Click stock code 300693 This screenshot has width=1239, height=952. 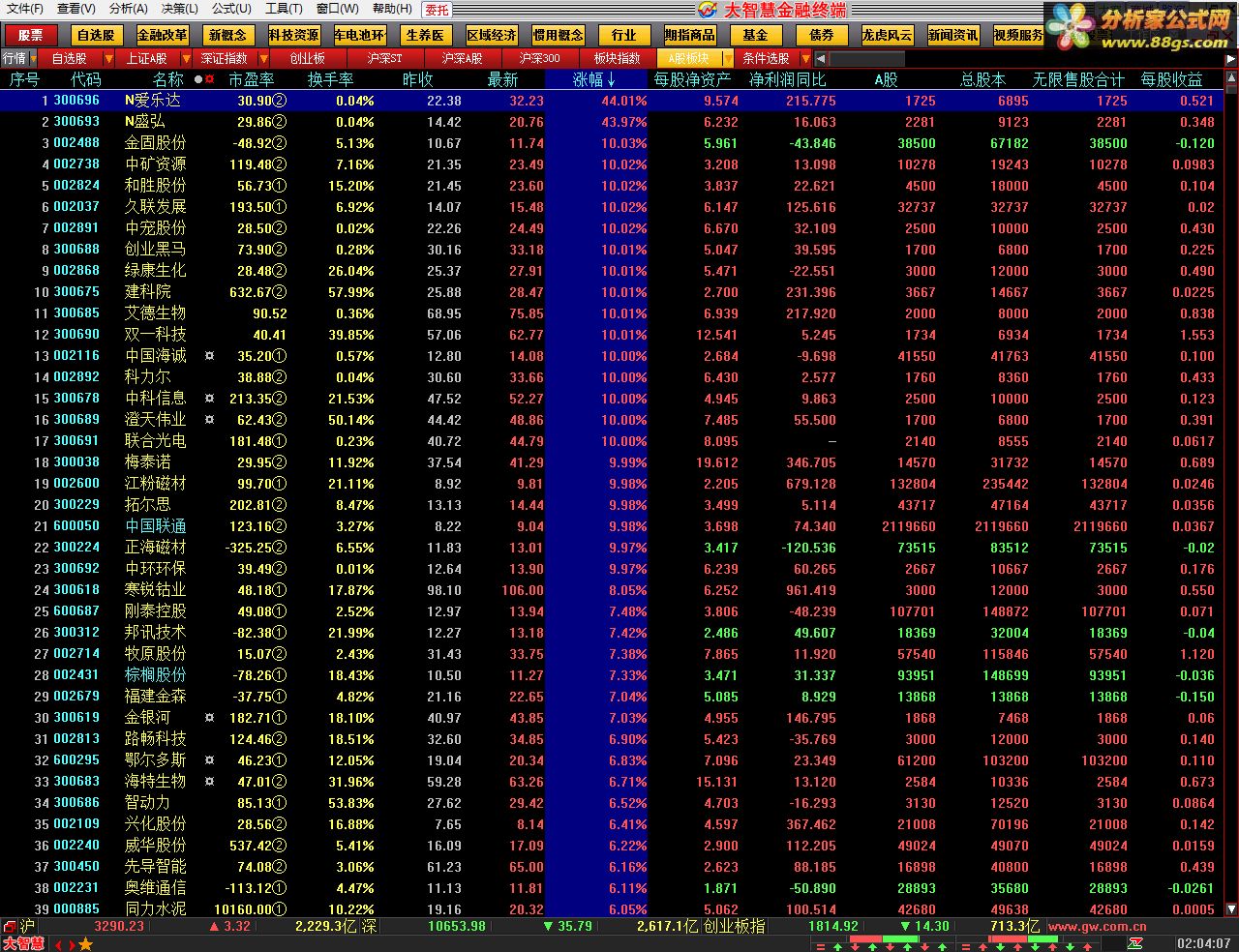[x=76, y=122]
